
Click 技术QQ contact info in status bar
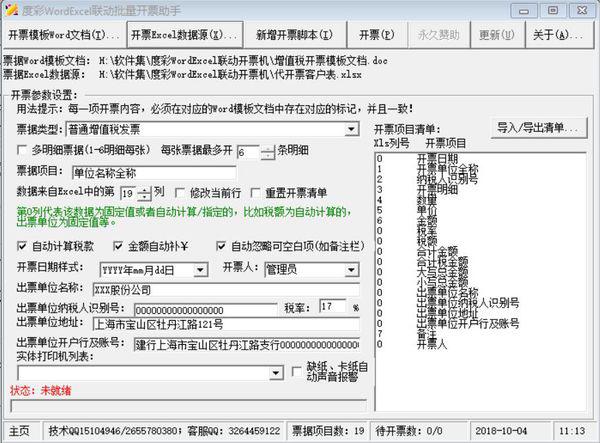coord(164,431)
